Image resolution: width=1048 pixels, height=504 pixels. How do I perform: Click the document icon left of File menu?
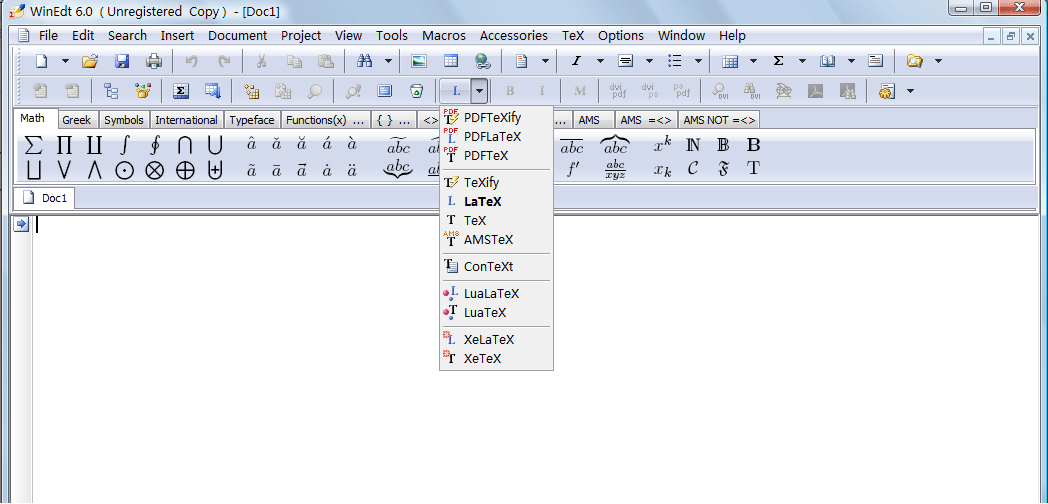coord(24,35)
